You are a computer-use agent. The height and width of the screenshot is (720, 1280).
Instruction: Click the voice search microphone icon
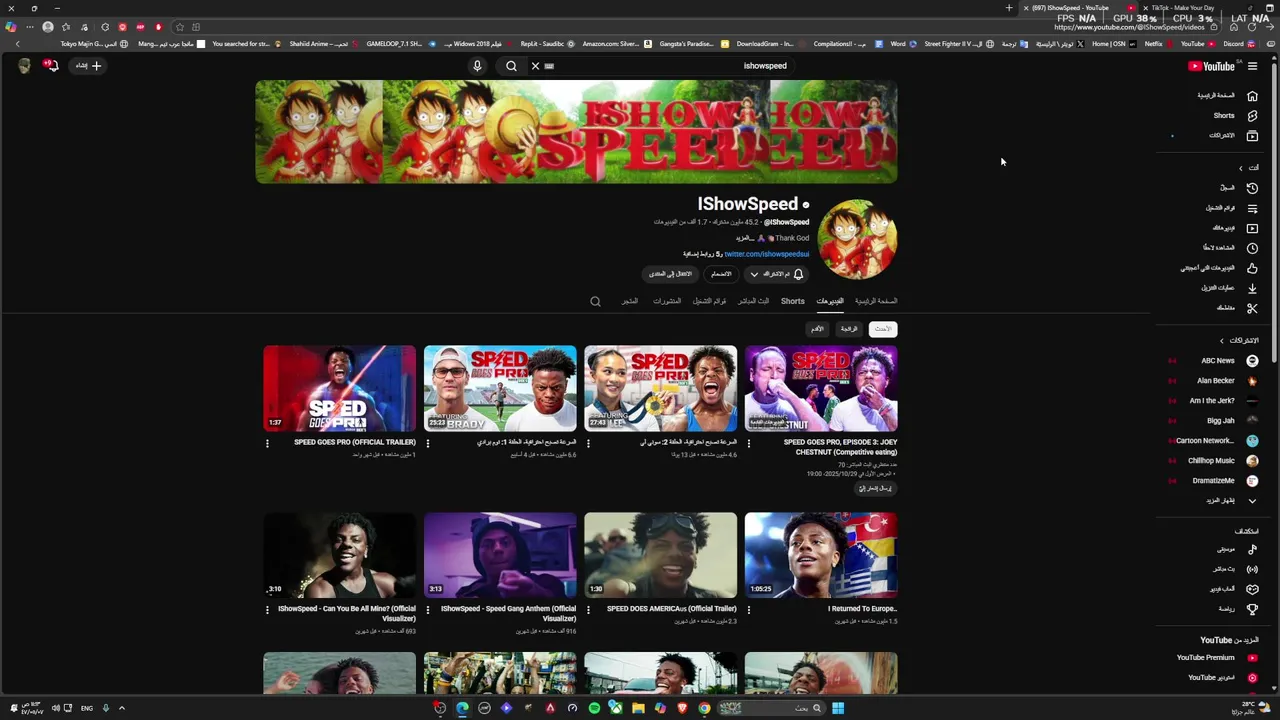477,66
